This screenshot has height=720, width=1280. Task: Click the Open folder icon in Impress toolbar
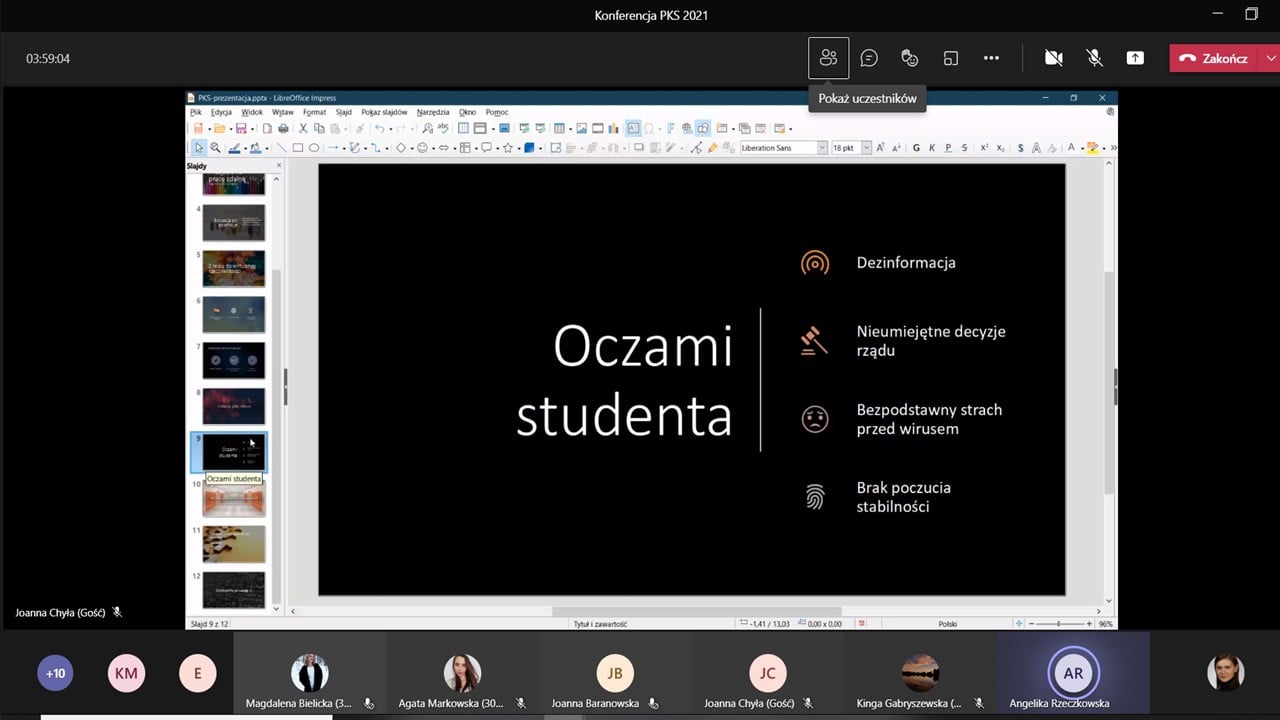coord(219,128)
